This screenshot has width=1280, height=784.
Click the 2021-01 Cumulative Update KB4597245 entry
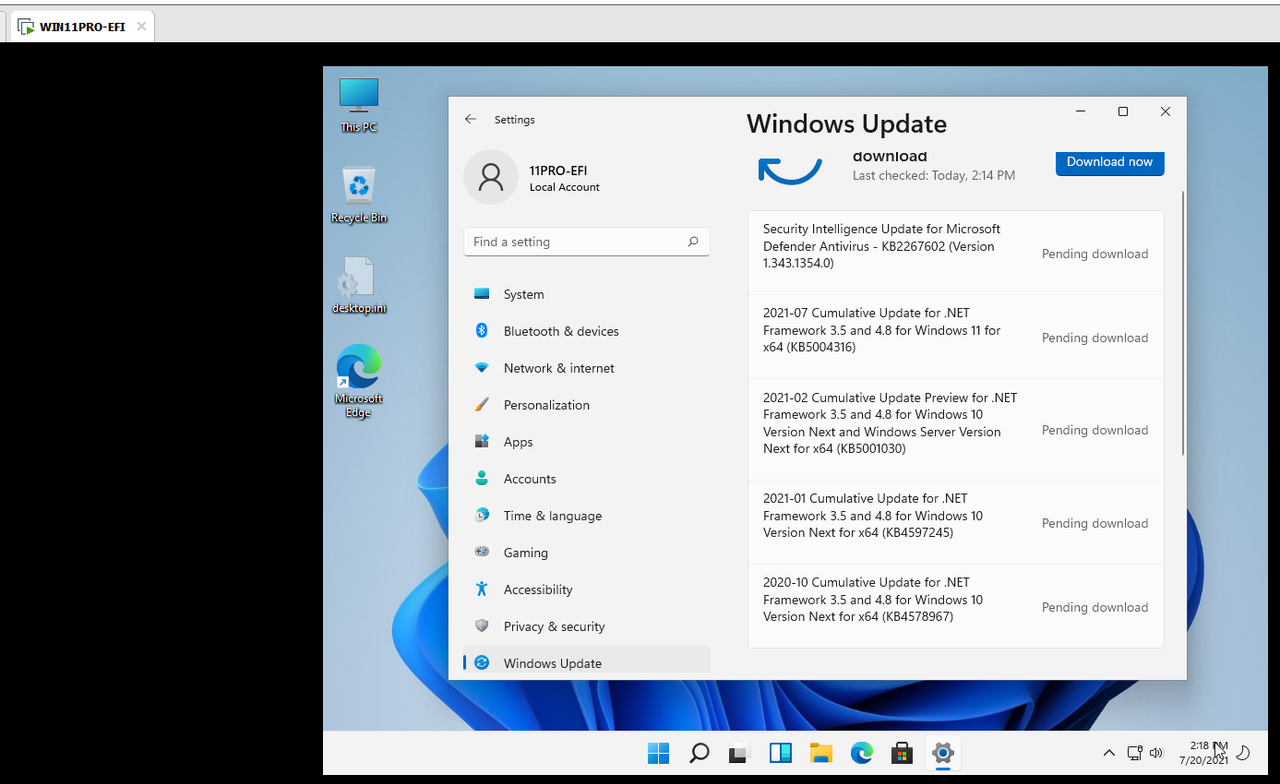click(x=956, y=522)
